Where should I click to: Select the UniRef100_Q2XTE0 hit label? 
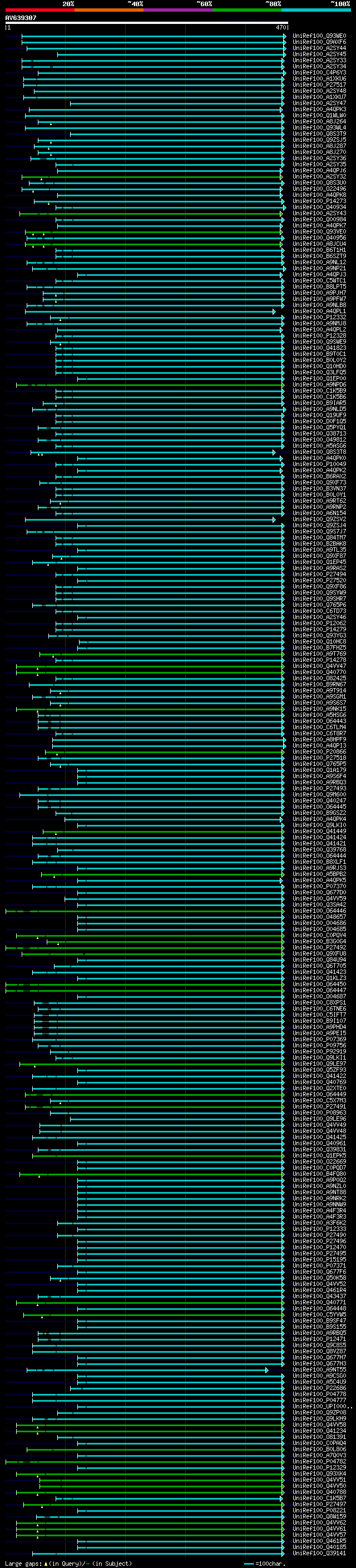[319, 1089]
